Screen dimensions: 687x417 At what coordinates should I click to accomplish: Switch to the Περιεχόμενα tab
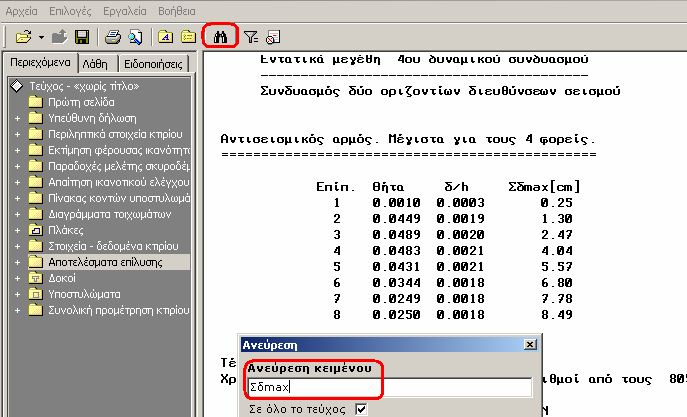[x=40, y=63]
